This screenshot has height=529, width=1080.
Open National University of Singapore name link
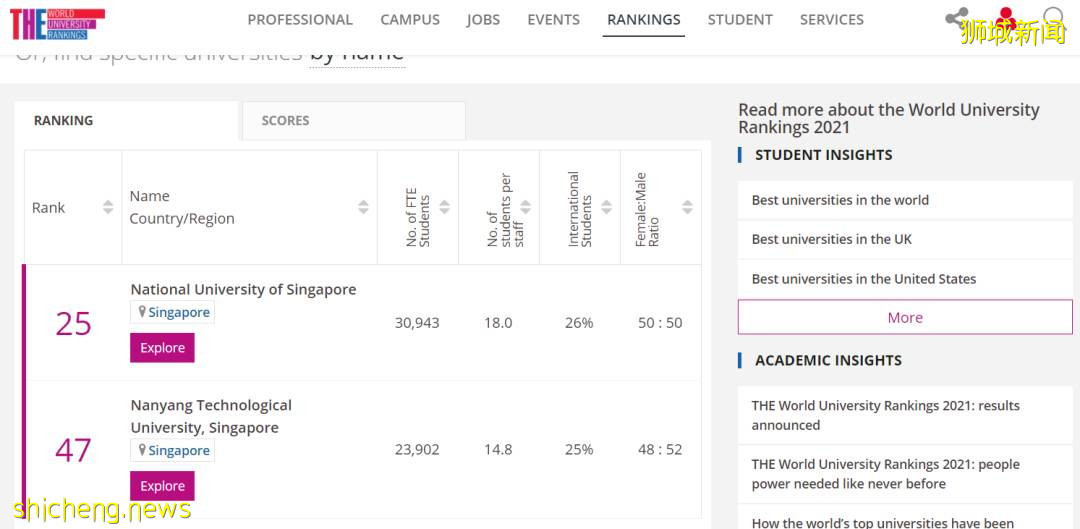point(243,289)
